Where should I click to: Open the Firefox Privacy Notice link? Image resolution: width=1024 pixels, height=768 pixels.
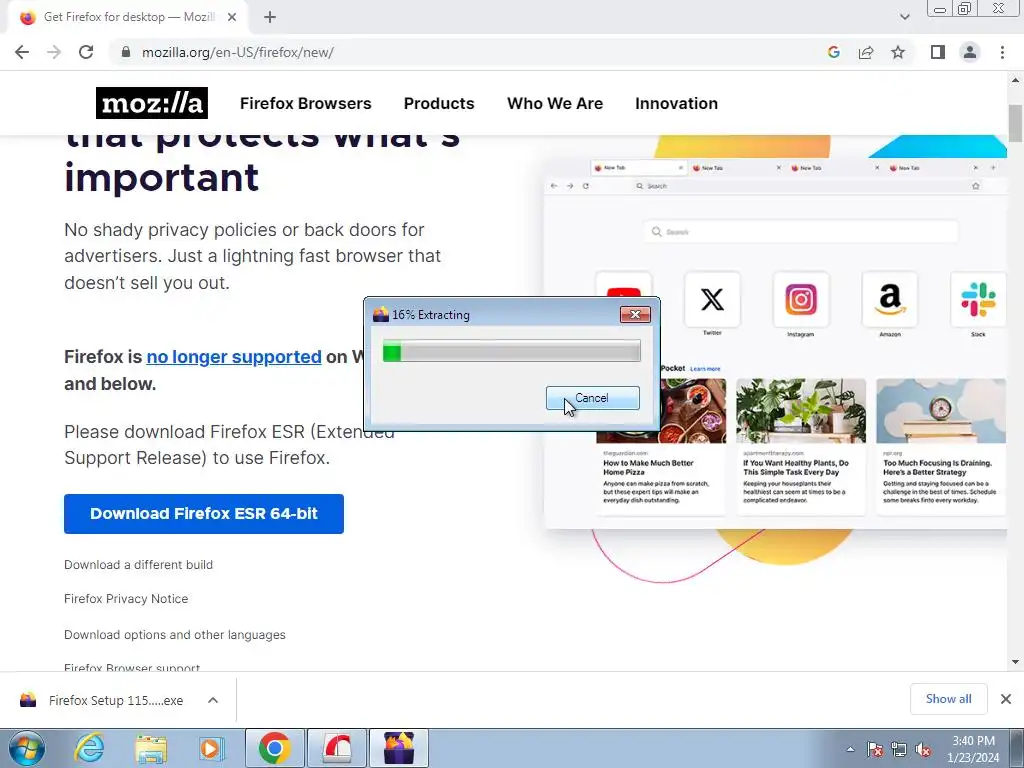pos(126,599)
